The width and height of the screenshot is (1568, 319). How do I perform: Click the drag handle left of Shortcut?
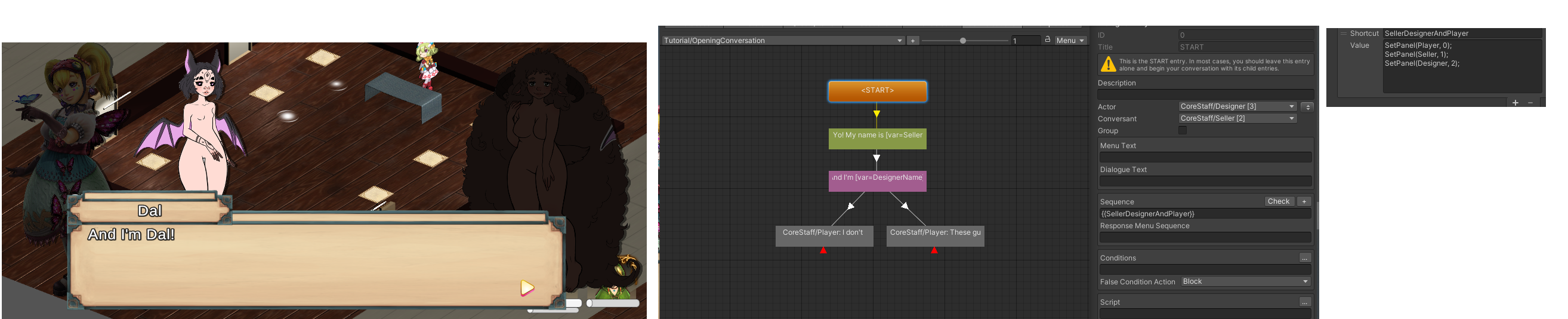[1343, 33]
